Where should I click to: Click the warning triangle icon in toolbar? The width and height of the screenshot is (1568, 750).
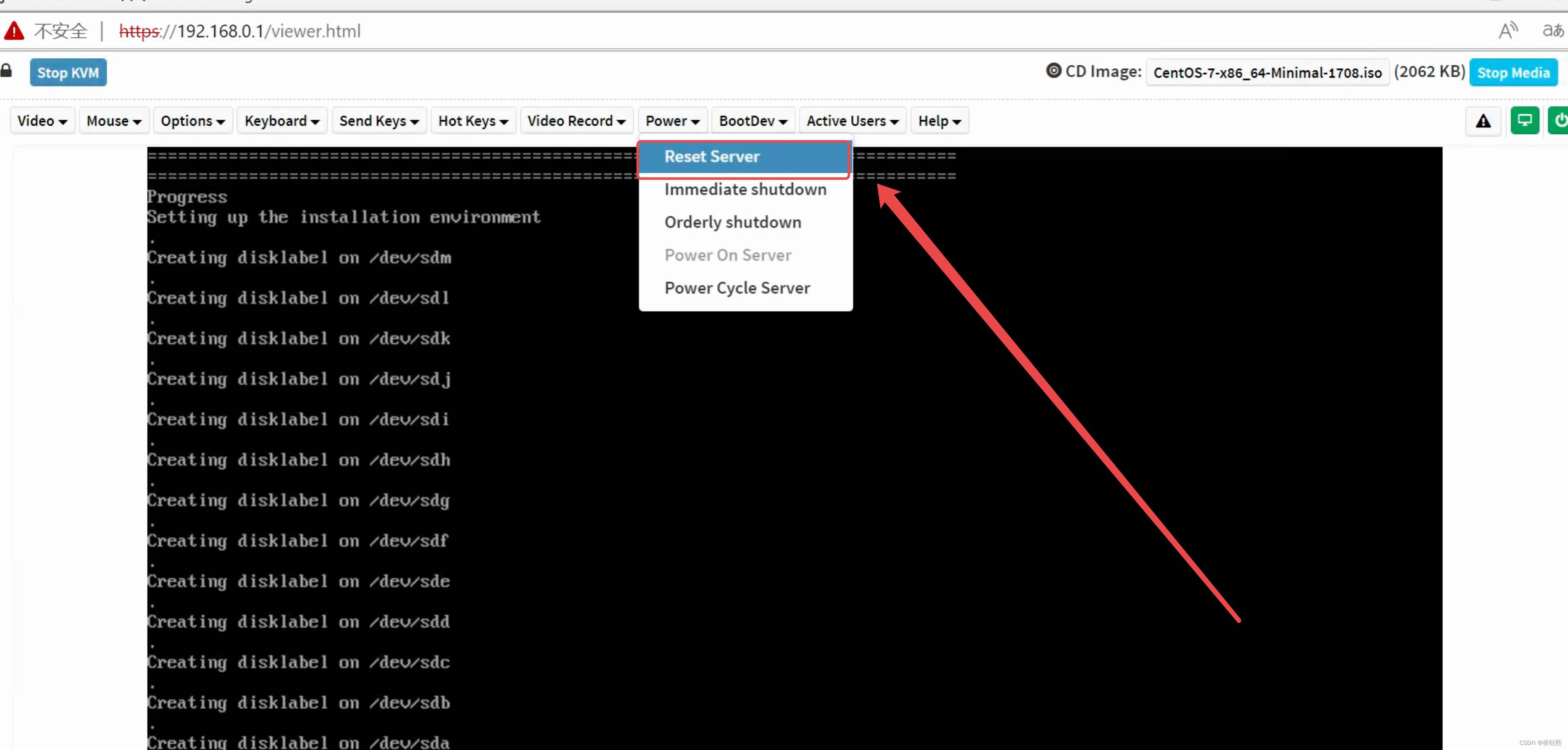click(x=1483, y=121)
